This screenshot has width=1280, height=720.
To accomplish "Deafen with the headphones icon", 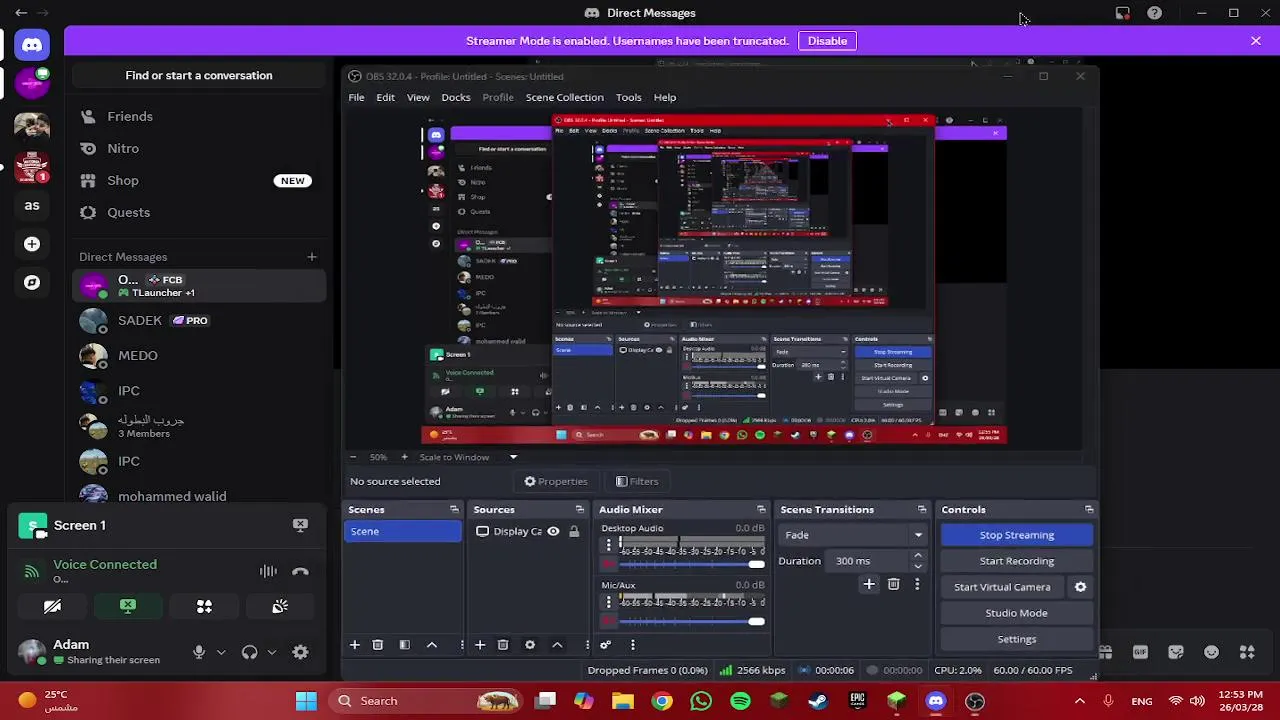I will click(249, 652).
